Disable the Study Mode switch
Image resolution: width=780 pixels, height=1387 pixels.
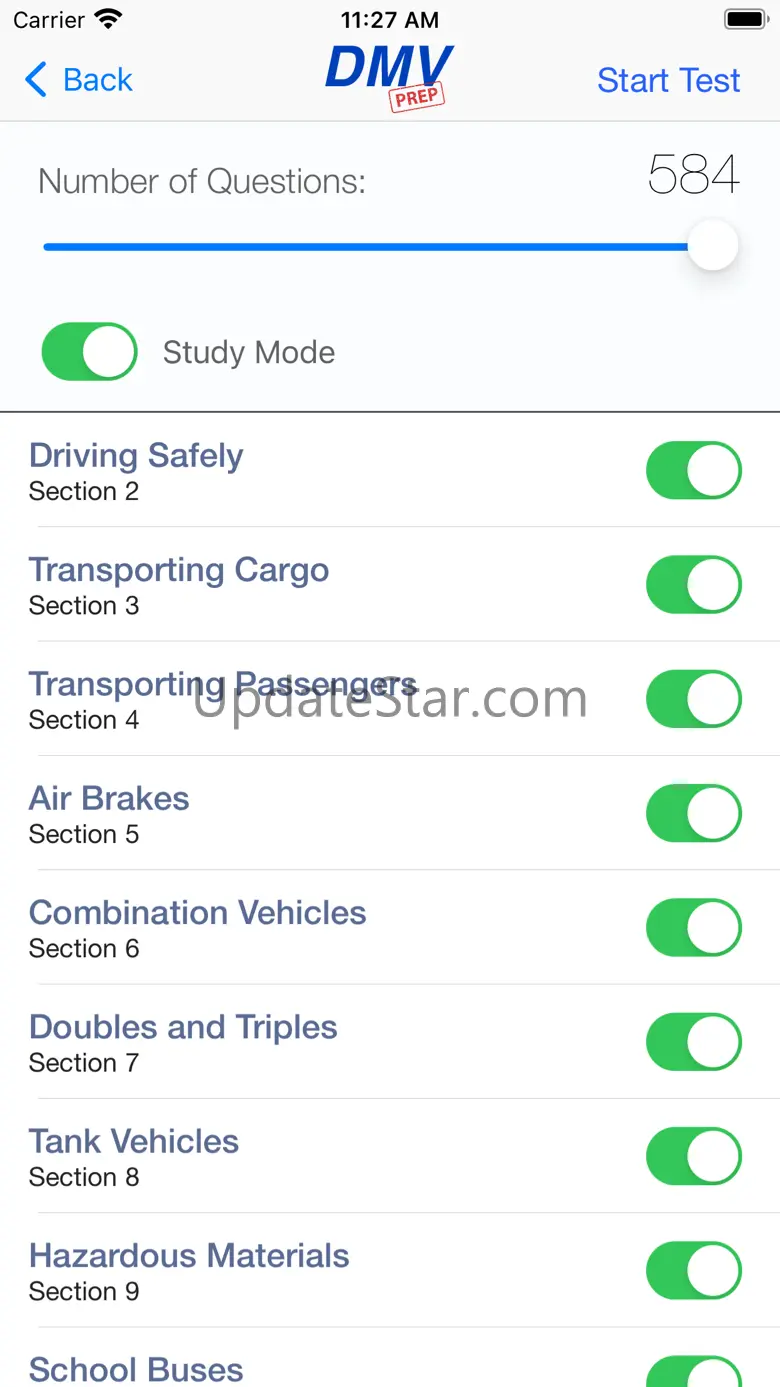(x=90, y=352)
